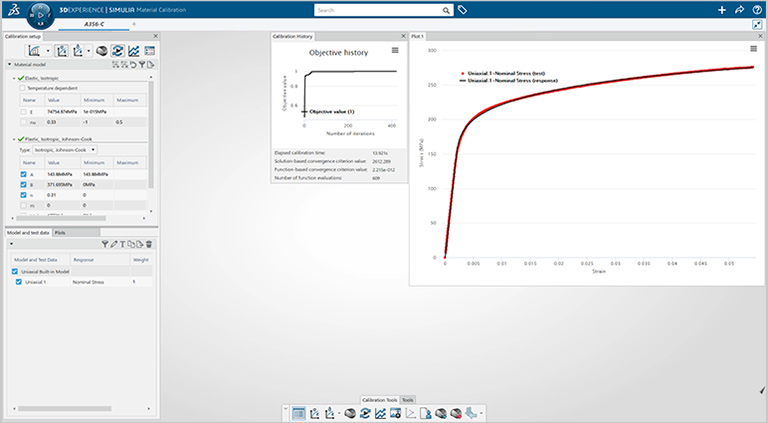Switch to the Tools tab in bottom bar

point(407,400)
